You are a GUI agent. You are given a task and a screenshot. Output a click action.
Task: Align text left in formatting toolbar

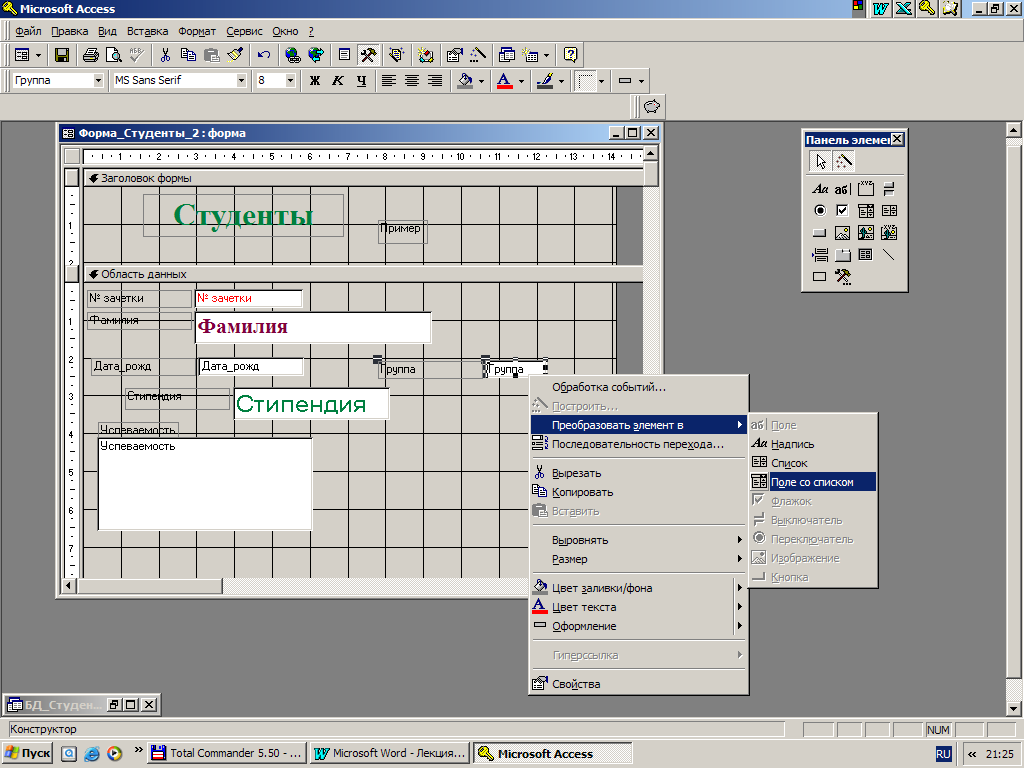(389, 80)
